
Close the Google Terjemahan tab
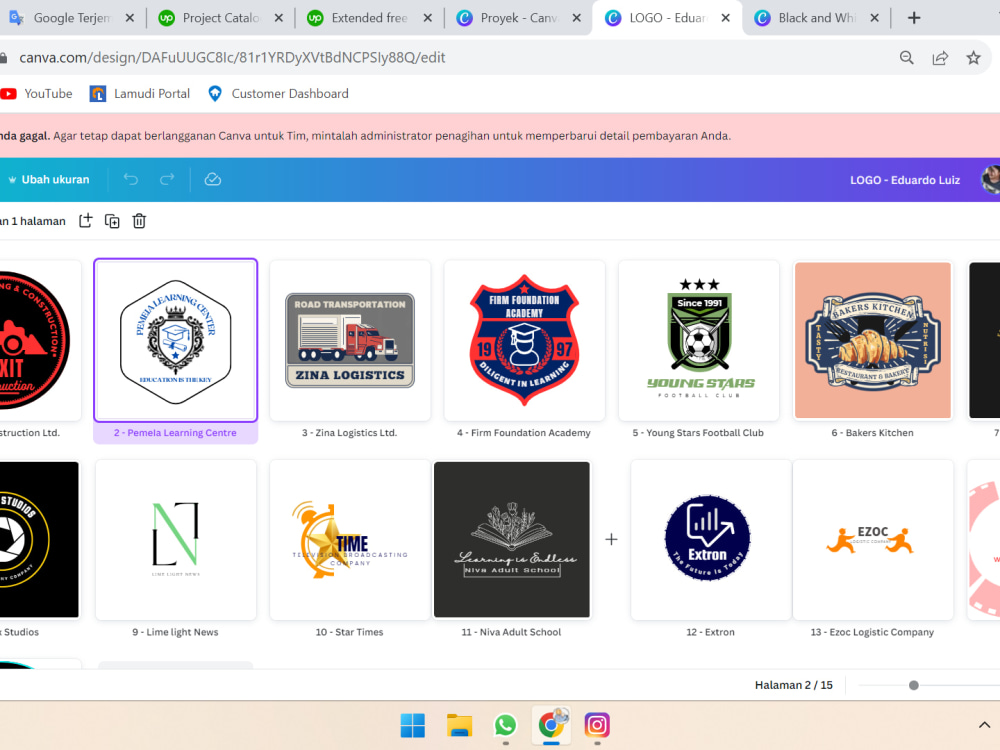click(x=129, y=18)
